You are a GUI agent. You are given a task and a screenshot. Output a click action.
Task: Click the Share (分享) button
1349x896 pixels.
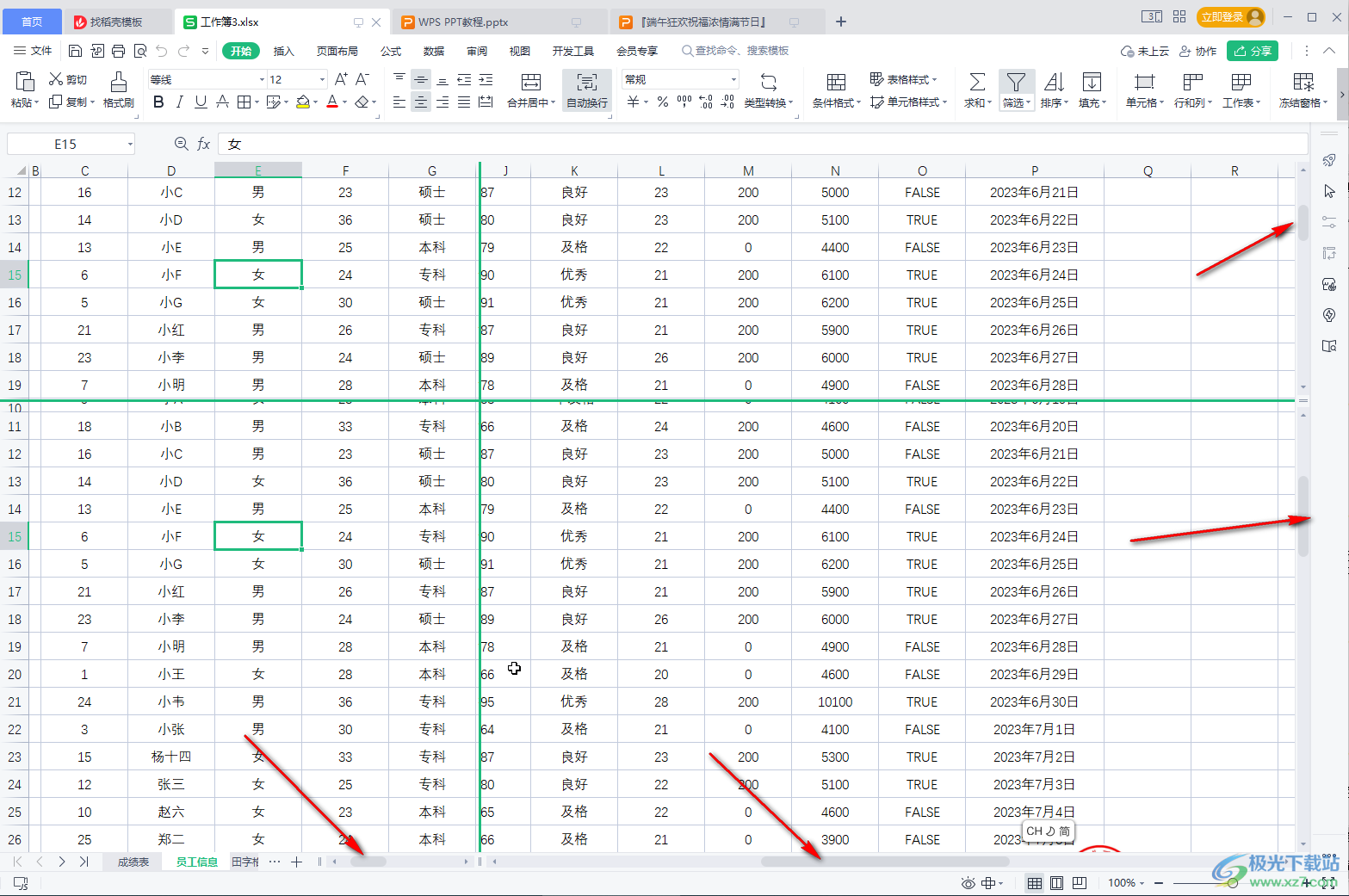tap(1253, 51)
